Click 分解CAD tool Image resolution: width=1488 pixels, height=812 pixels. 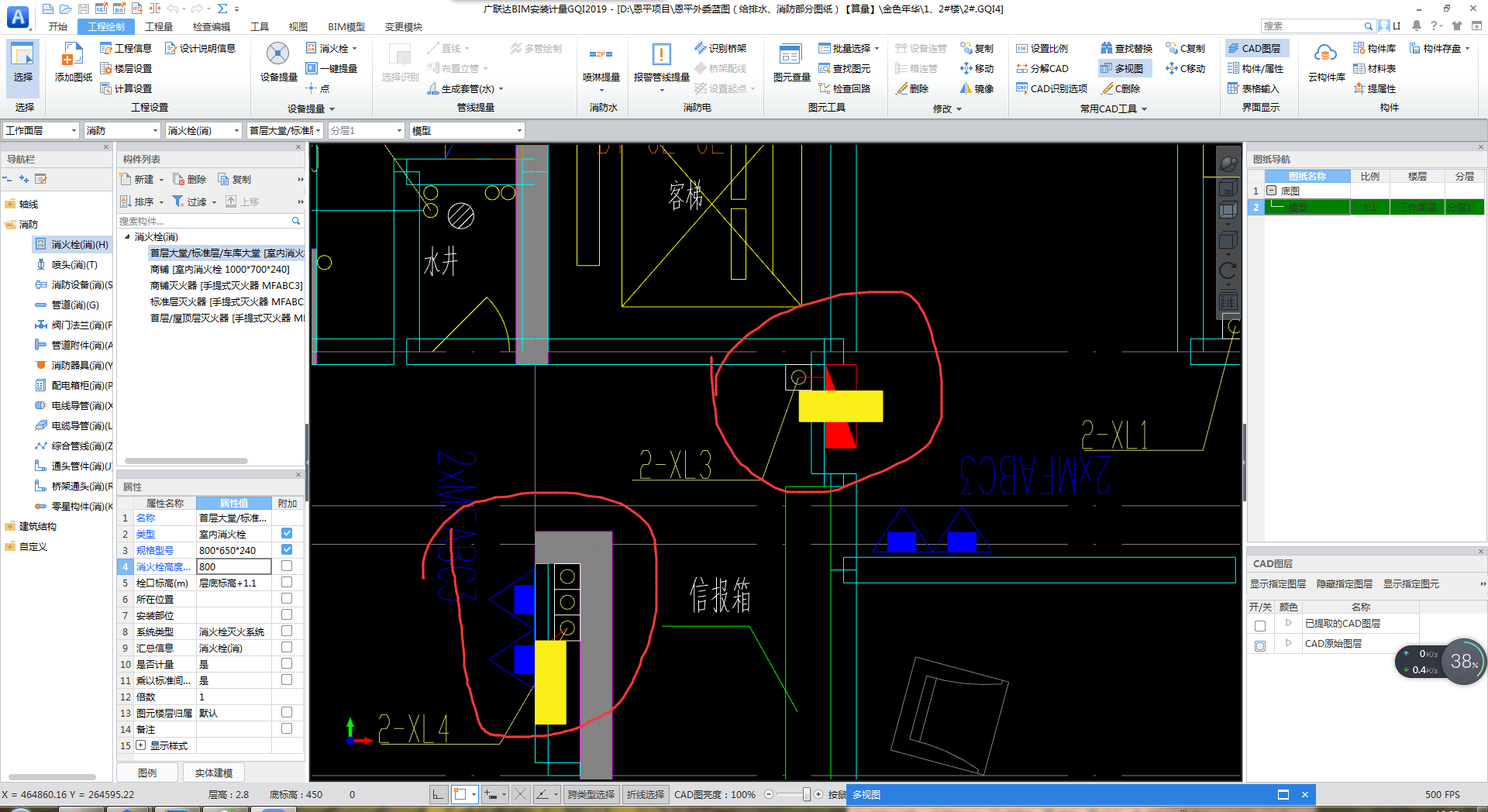(1042, 68)
